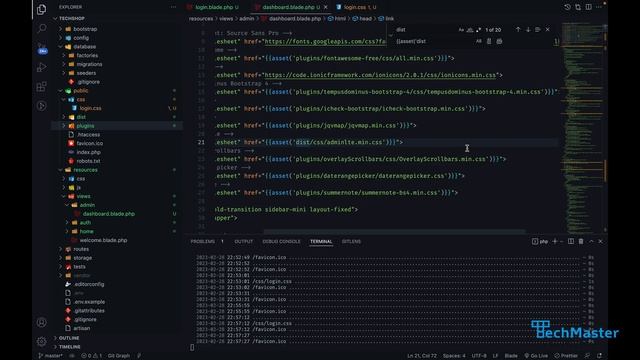Close the find widget
The height and width of the screenshot is (360, 640).
548,29
